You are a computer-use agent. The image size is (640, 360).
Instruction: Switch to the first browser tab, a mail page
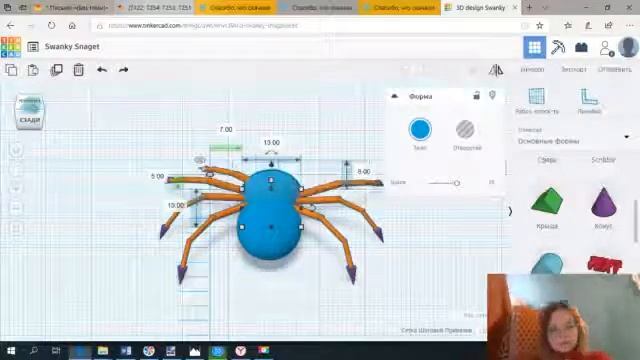(72, 8)
